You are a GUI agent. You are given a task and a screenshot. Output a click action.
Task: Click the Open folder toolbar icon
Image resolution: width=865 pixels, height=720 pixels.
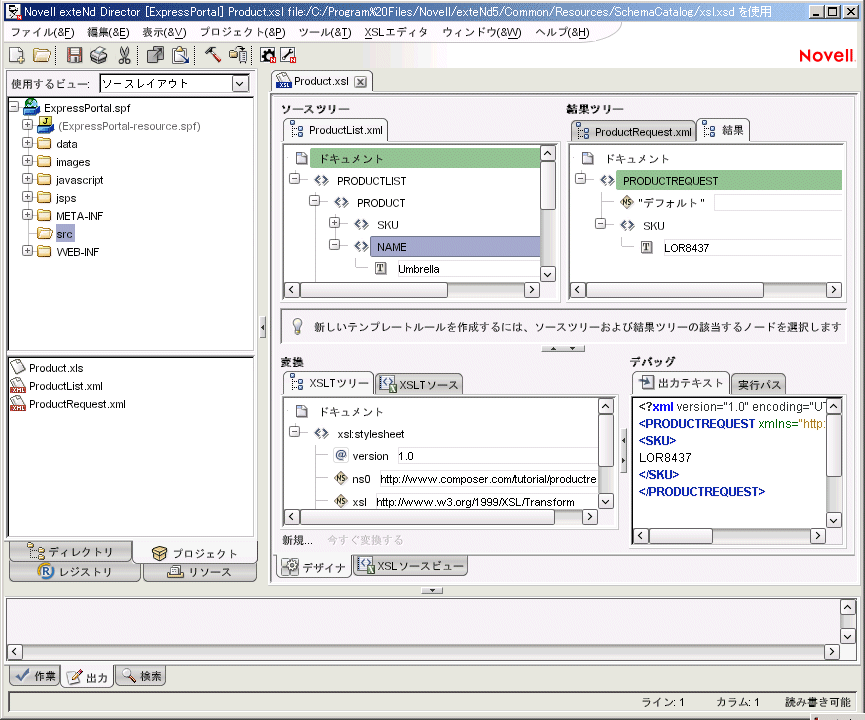(42, 55)
